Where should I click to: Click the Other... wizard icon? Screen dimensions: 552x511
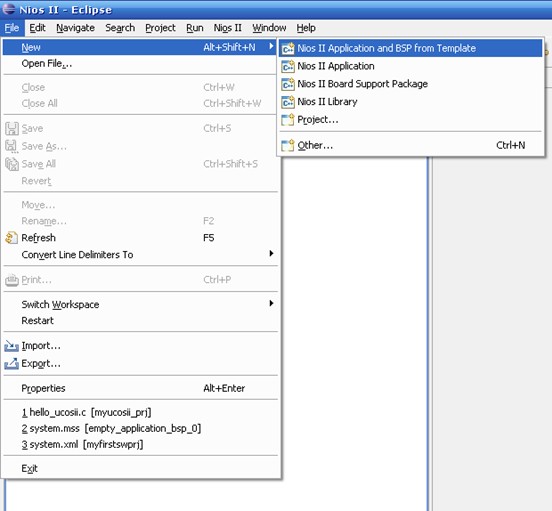pos(288,145)
